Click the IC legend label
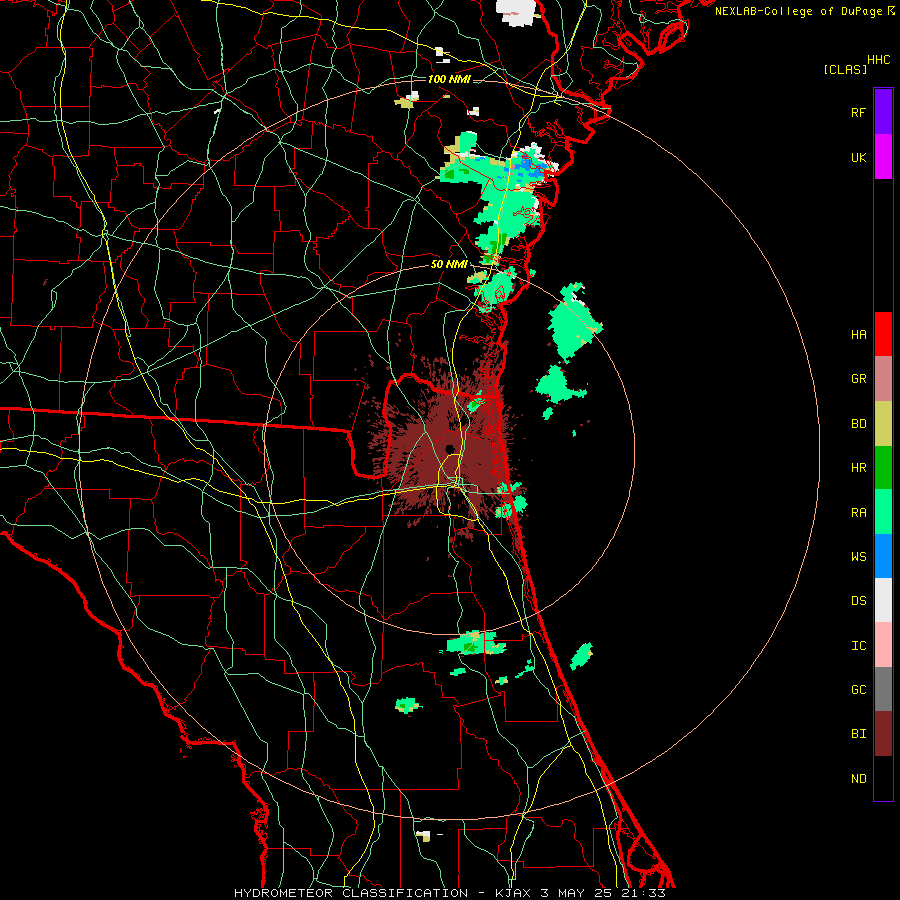 click(859, 646)
